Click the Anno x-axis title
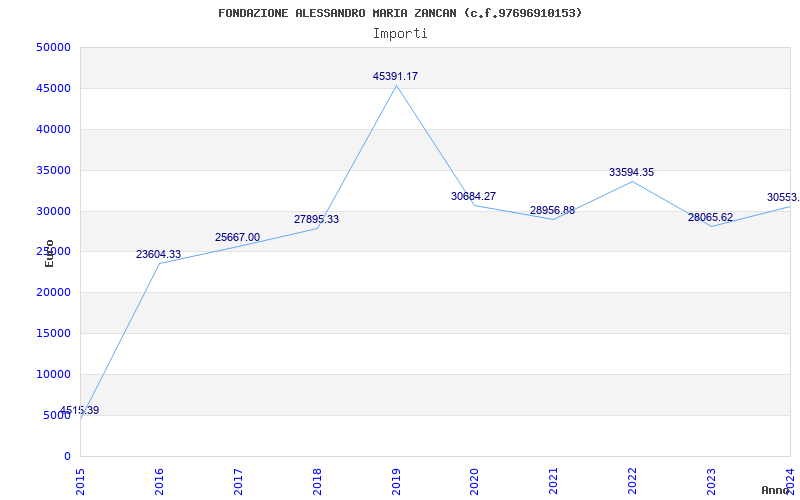This screenshot has height=500, width=800. click(x=775, y=490)
